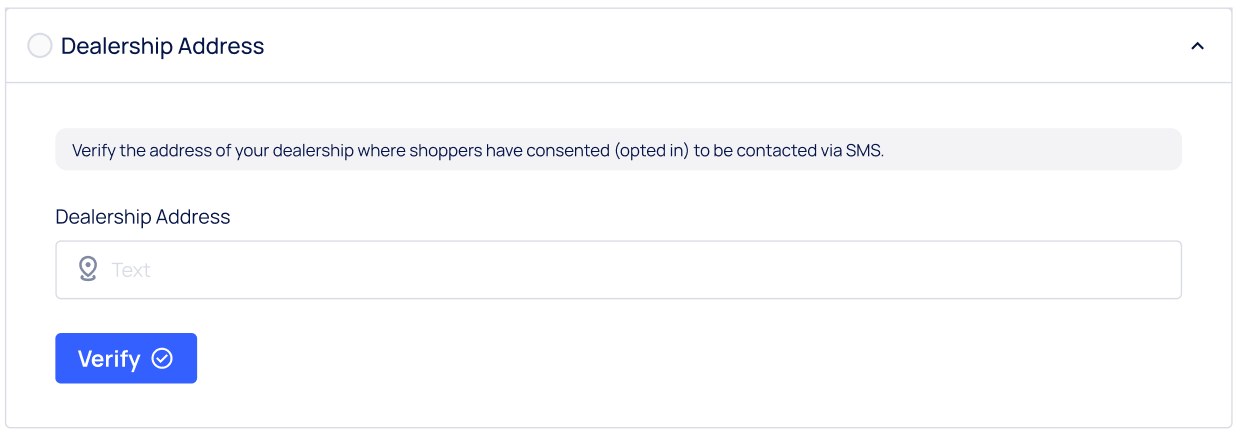The width and height of the screenshot is (1246, 437).
Task: Click the "Verify" text on blue button
Action: click(109, 359)
